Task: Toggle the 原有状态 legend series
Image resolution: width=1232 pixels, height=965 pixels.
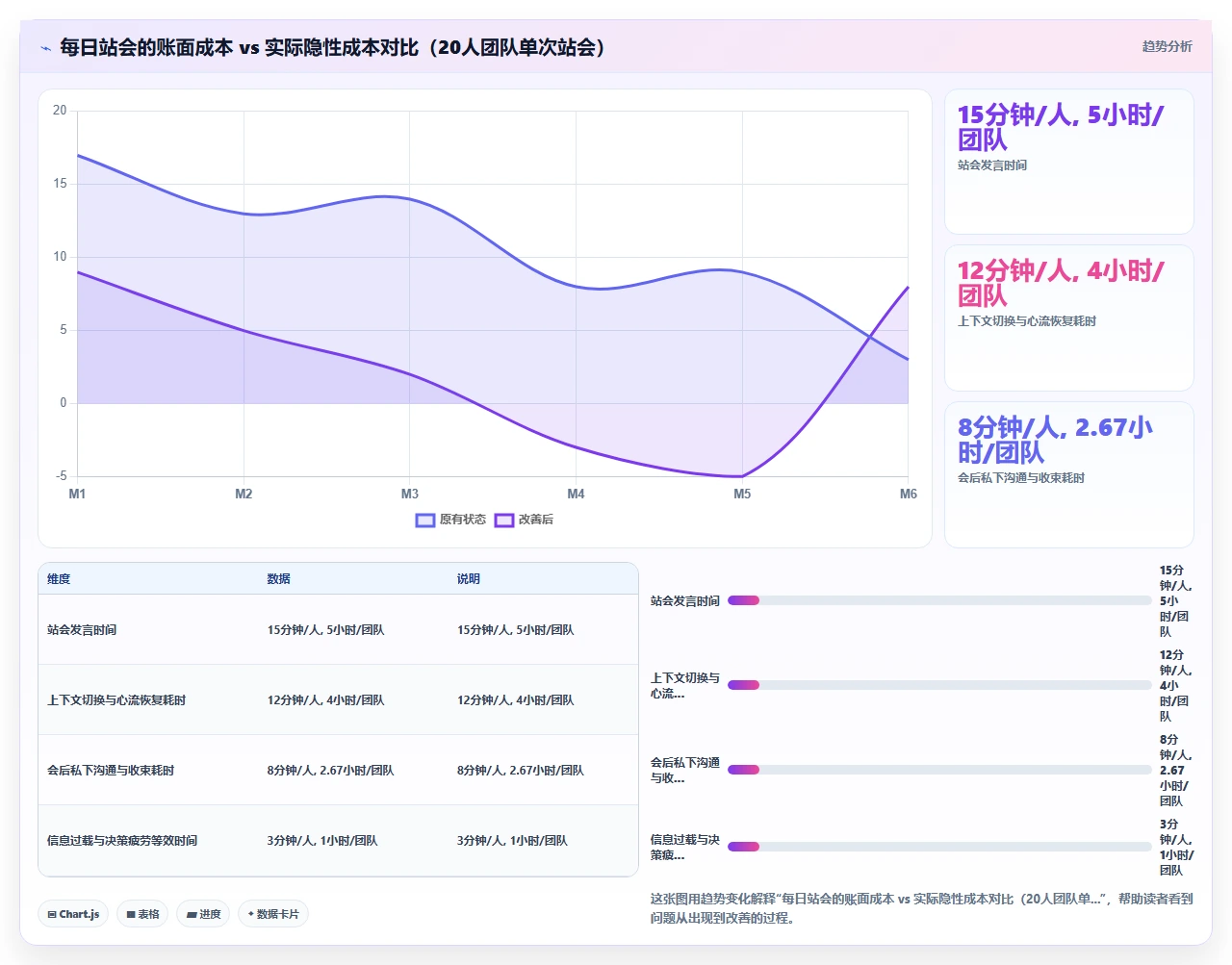Action: [450, 520]
